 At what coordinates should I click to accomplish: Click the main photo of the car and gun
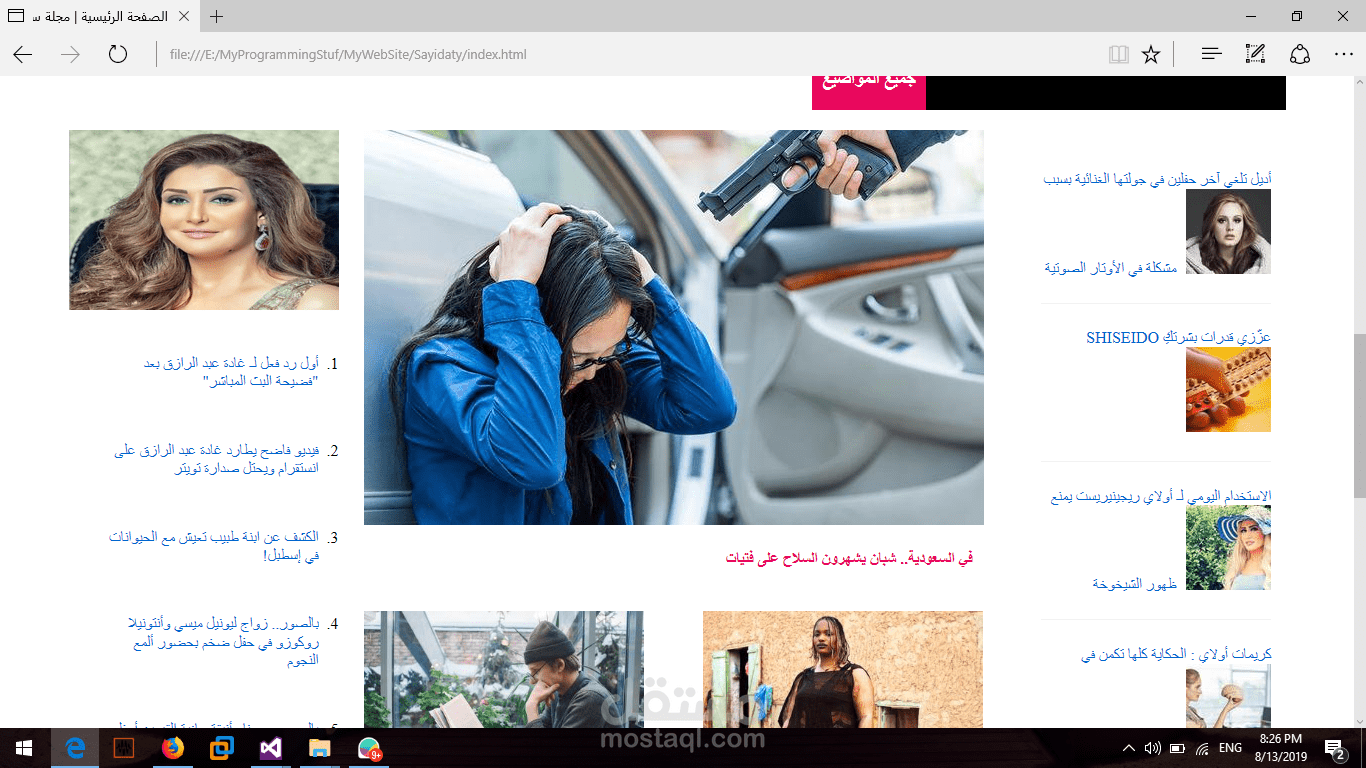tap(674, 327)
